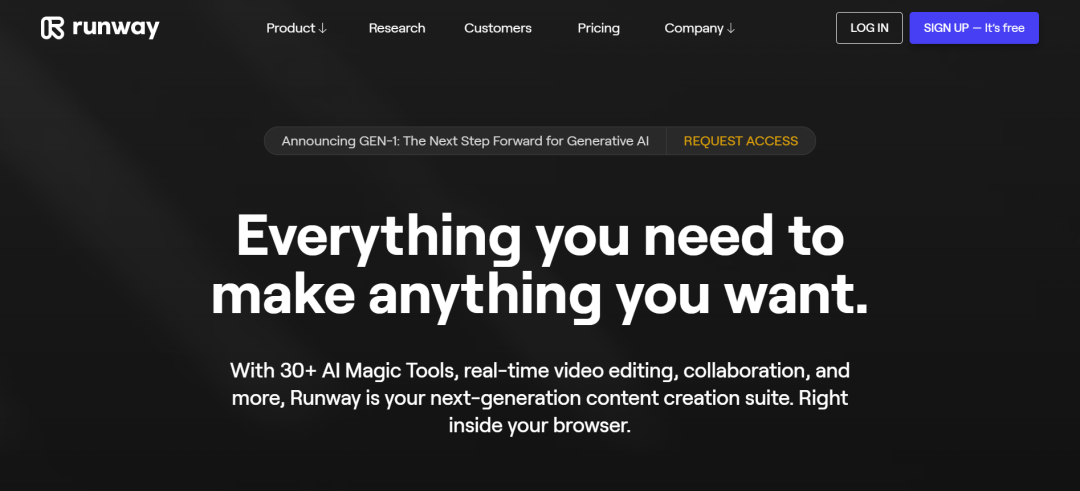
Task: Click the GEN-1 announcement text
Action: (466, 141)
